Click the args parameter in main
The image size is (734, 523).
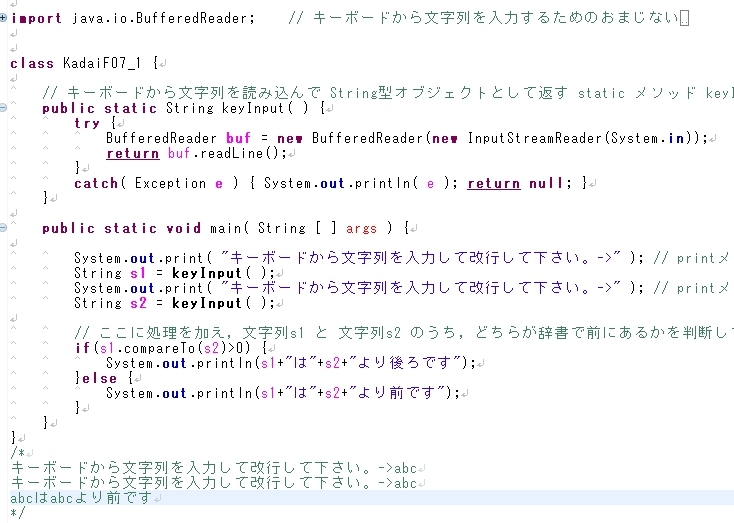(361, 228)
